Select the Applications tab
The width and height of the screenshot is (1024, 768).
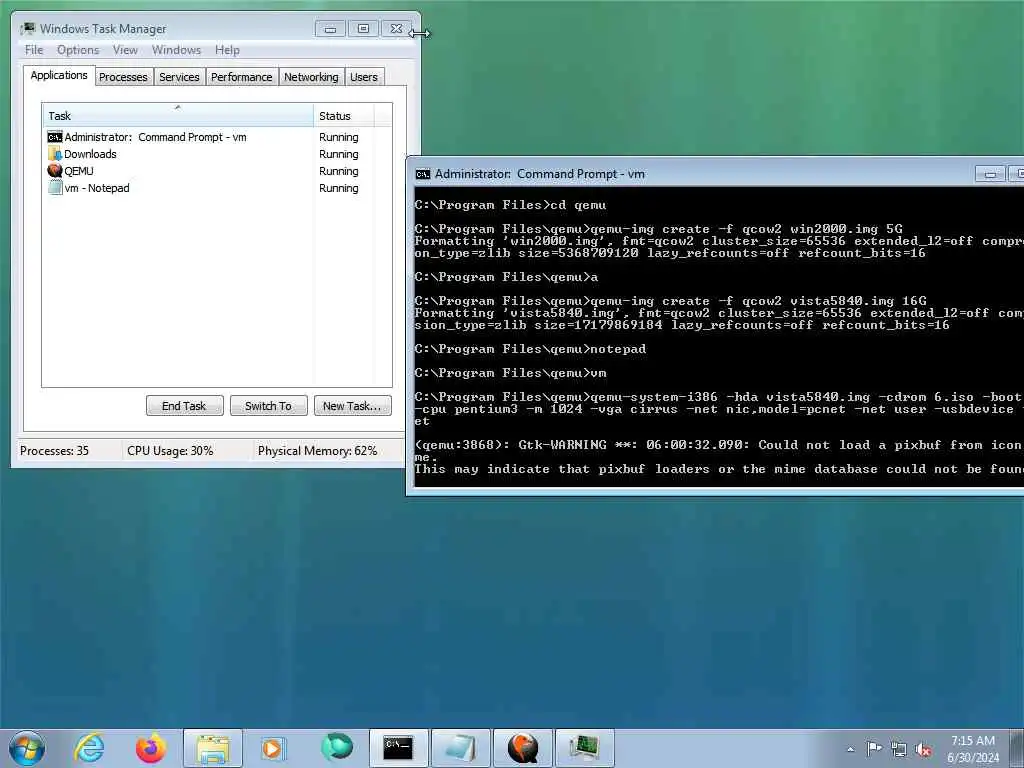coord(59,75)
